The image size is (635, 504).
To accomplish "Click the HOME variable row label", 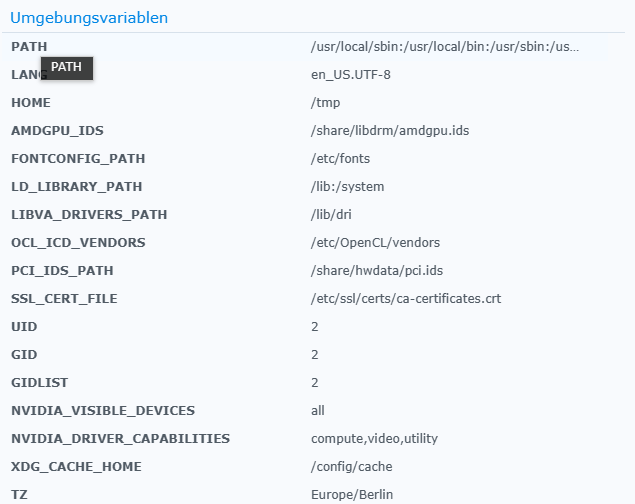I will coord(31,102).
